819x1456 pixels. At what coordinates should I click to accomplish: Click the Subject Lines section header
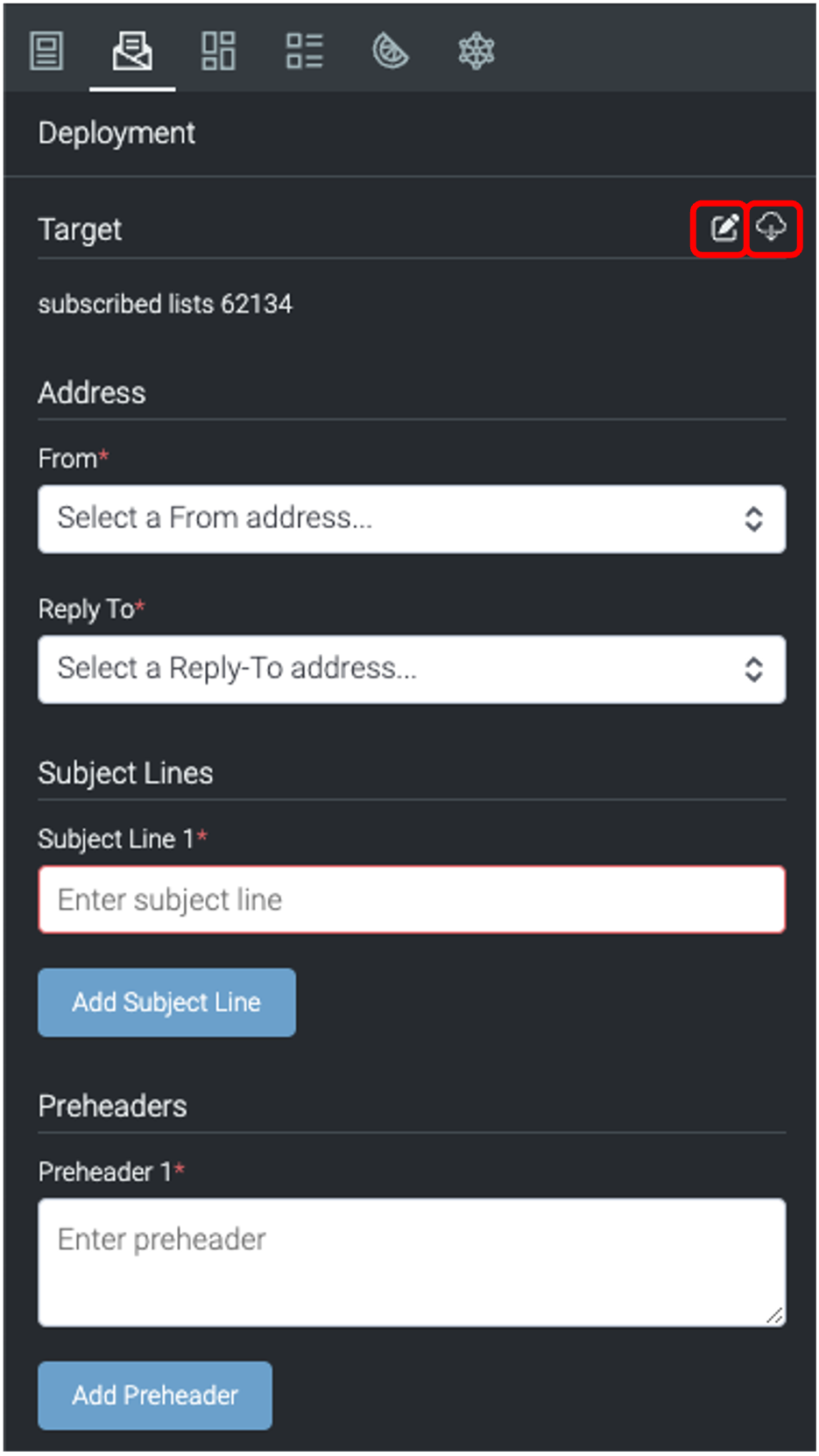coord(125,772)
